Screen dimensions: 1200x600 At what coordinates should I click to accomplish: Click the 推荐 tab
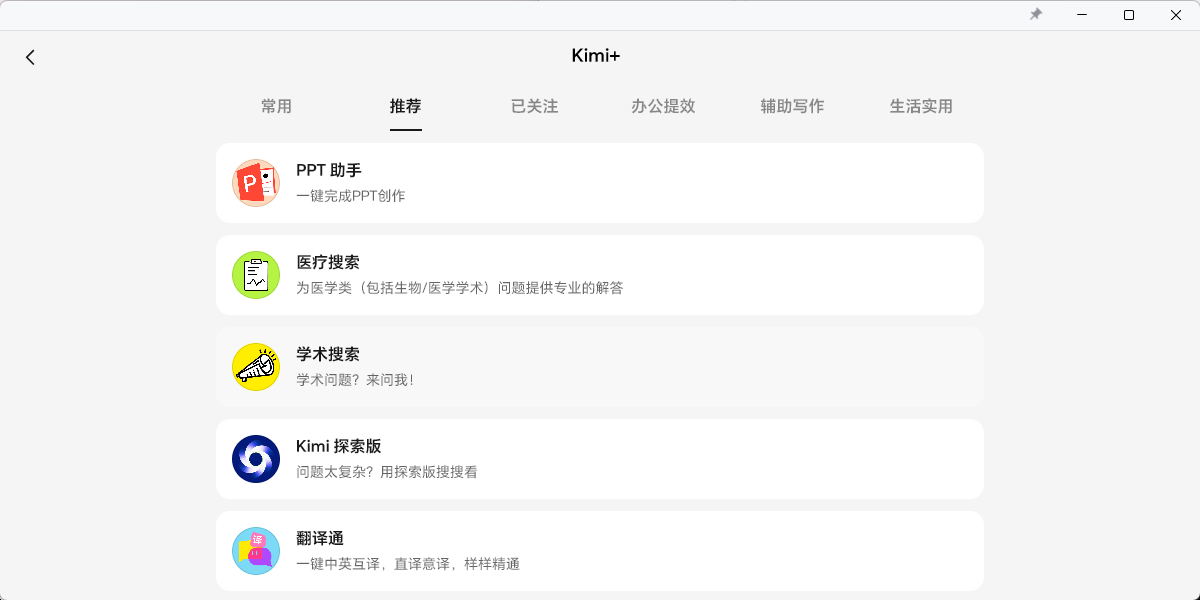pyautogui.click(x=405, y=106)
